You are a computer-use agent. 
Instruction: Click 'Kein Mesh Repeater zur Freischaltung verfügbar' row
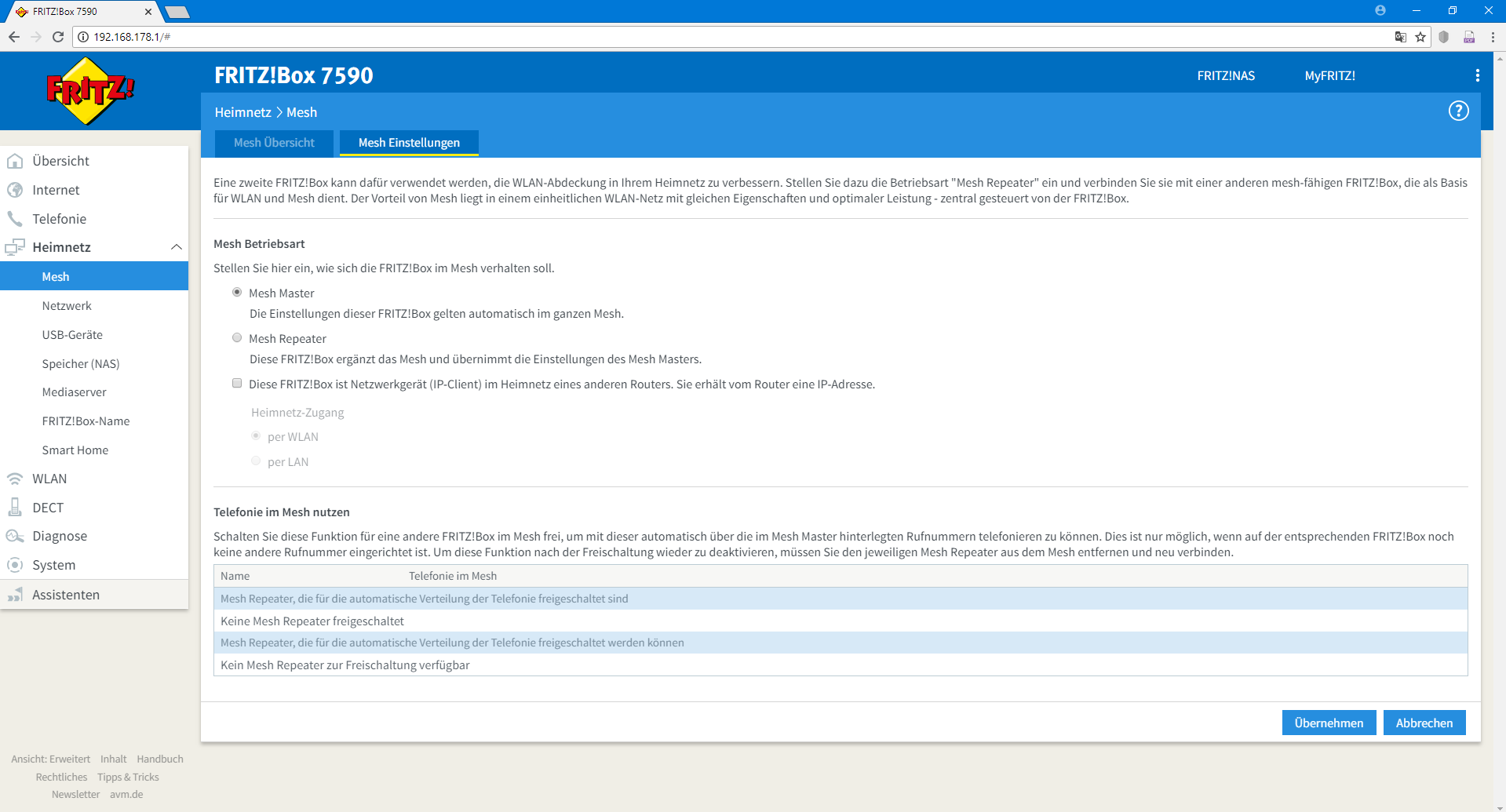tap(841, 665)
